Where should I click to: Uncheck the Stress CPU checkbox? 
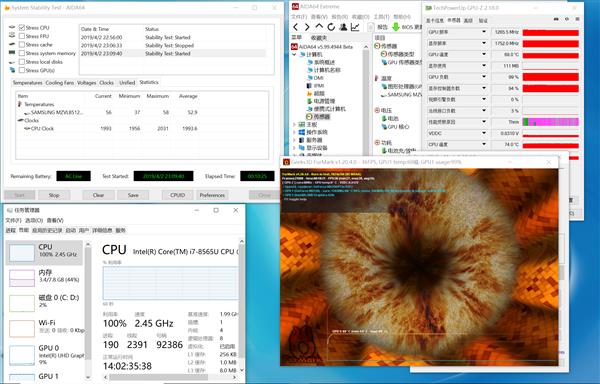tap(22, 28)
